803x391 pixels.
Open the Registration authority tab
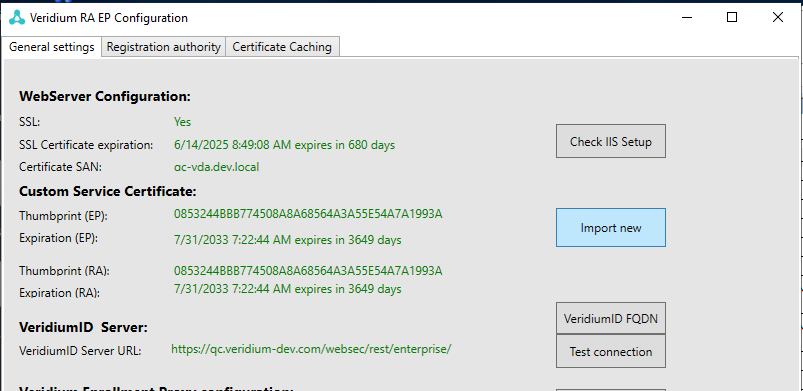click(x=163, y=47)
